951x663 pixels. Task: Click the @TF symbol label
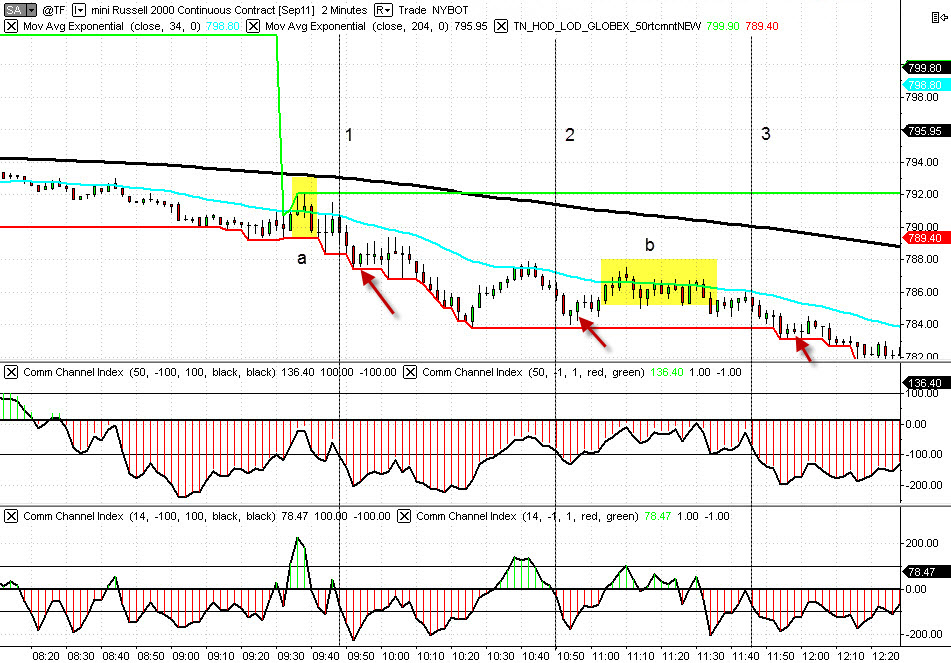54,10
